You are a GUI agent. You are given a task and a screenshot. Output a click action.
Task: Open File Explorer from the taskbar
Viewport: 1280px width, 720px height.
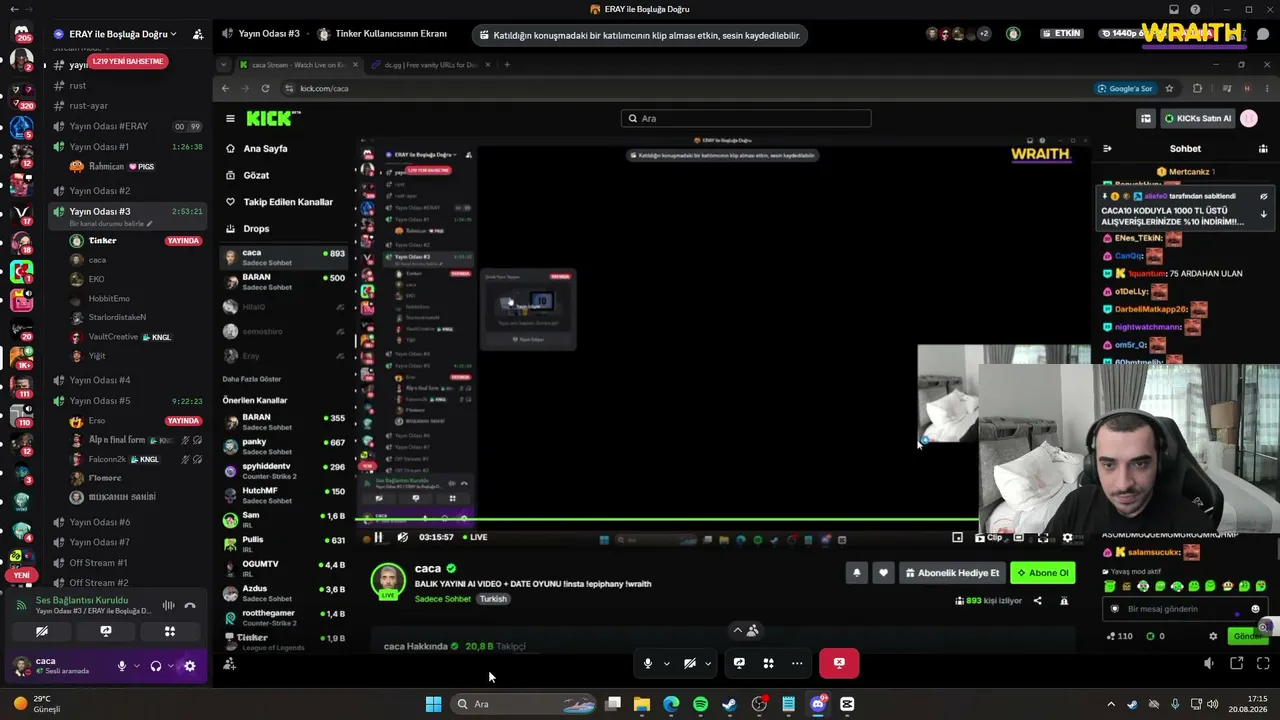(641, 704)
